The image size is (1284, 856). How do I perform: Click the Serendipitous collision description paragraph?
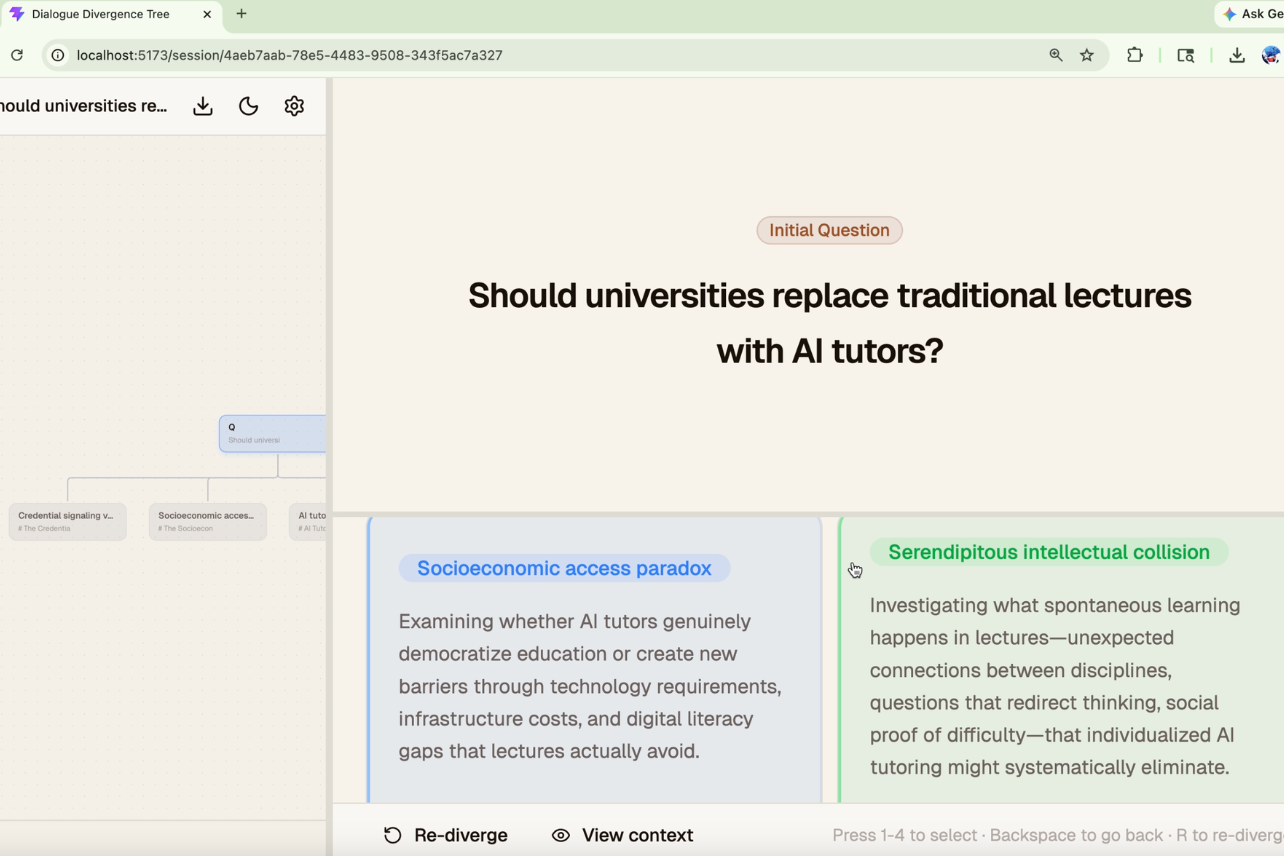click(1055, 686)
